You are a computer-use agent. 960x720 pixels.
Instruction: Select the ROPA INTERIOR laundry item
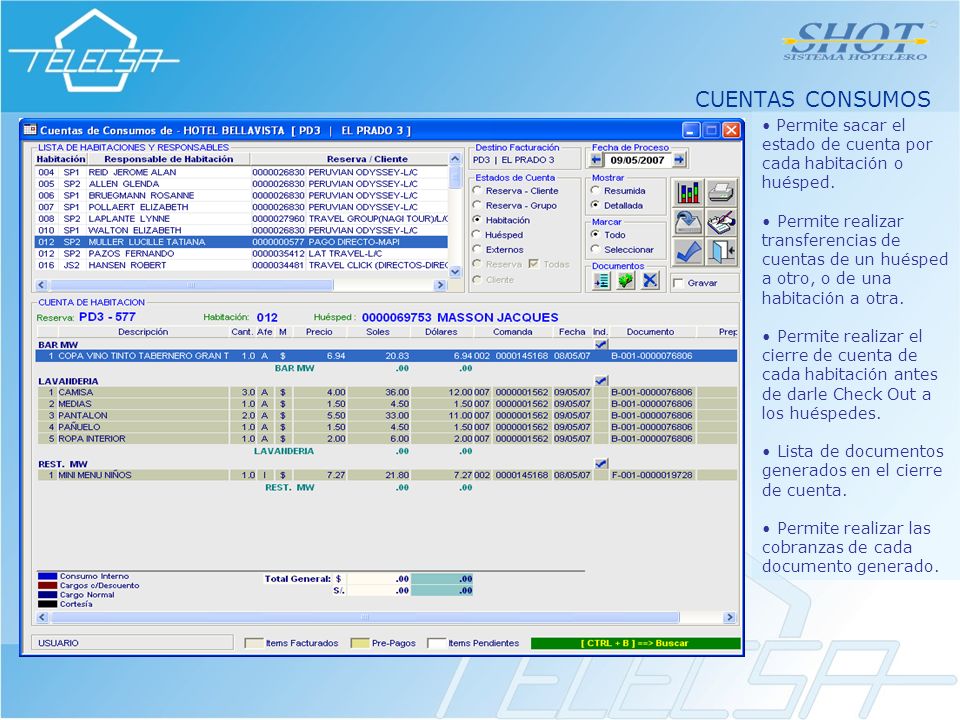(386, 438)
